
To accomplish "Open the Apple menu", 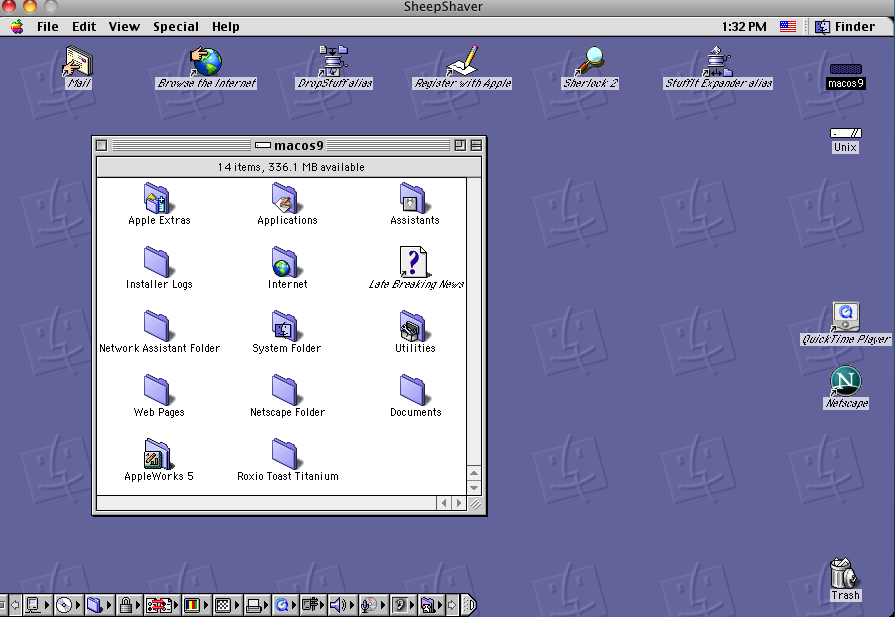I will tap(17, 27).
